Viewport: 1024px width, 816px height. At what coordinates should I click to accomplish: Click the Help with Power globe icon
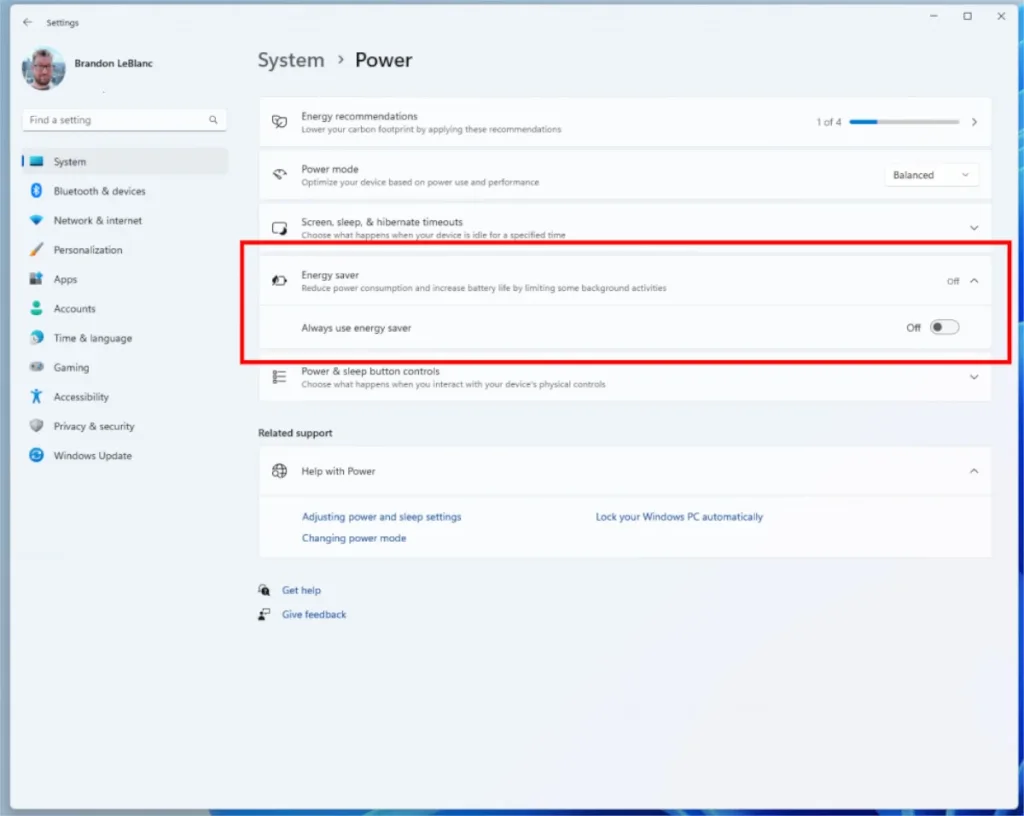point(279,470)
